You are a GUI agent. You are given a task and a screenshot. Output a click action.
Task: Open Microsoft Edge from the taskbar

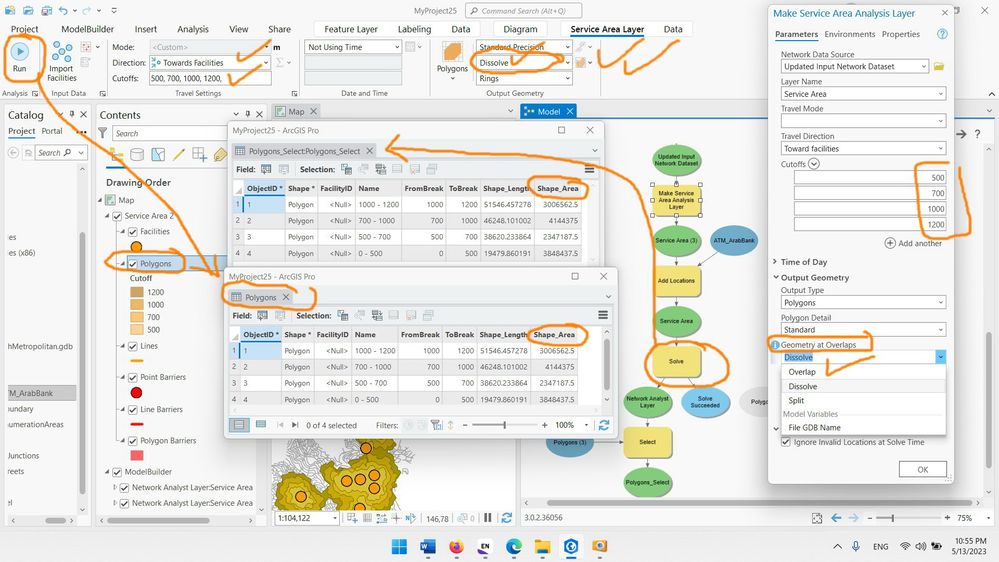click(514, 547)
